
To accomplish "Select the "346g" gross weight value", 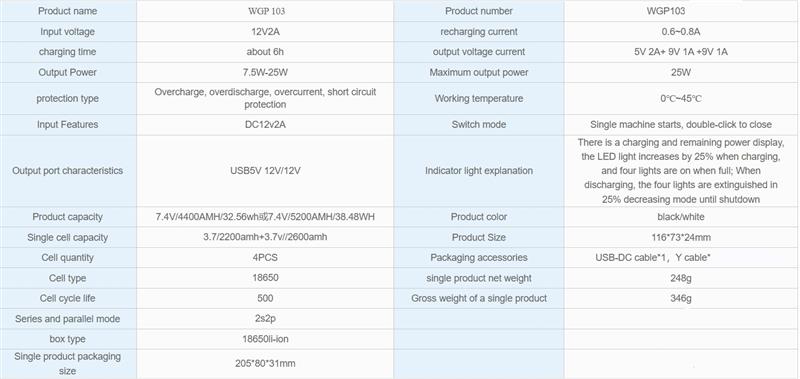I will click(681, 298).
